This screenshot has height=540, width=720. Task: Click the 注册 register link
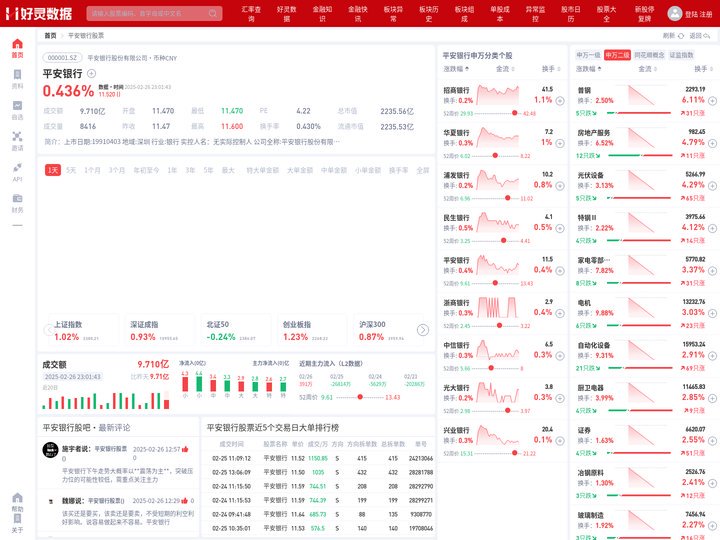coord(706,14)
